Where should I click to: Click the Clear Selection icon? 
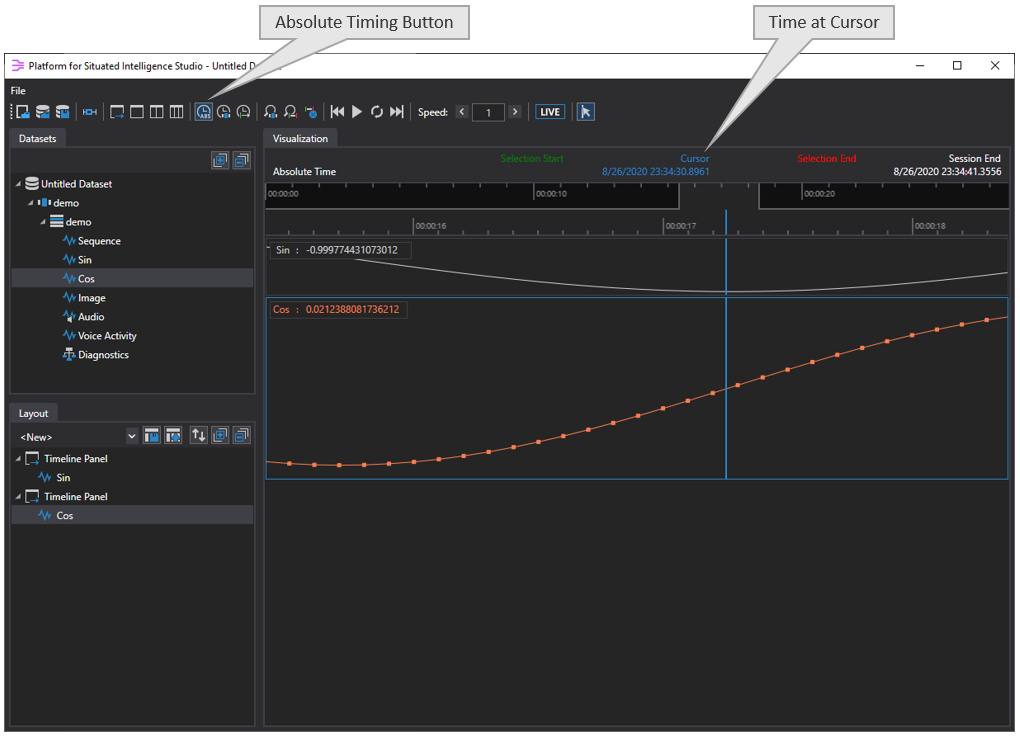coord(311,111)
